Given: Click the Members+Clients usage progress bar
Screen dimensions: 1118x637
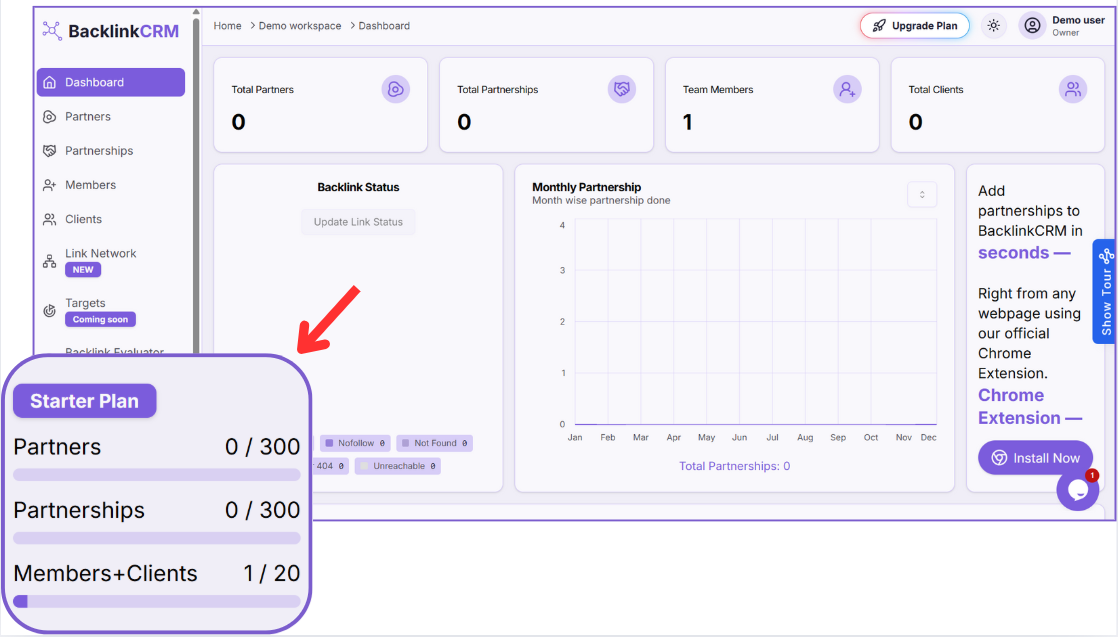Looking at the screenshot, I should click(x=157, y=601).
